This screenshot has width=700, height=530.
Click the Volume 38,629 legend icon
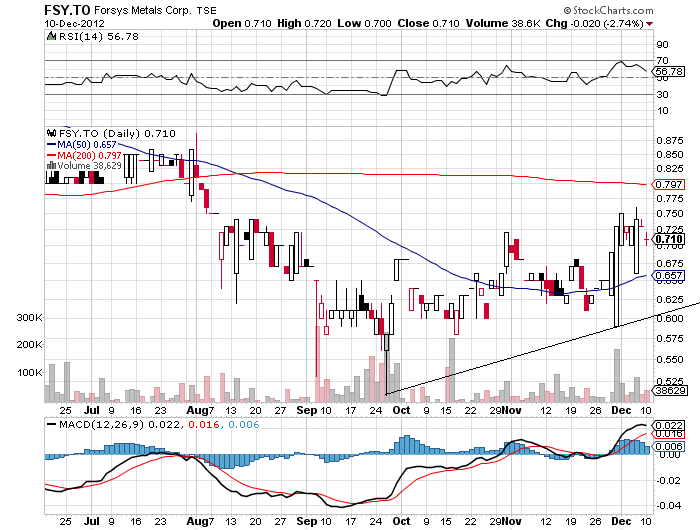51,166
